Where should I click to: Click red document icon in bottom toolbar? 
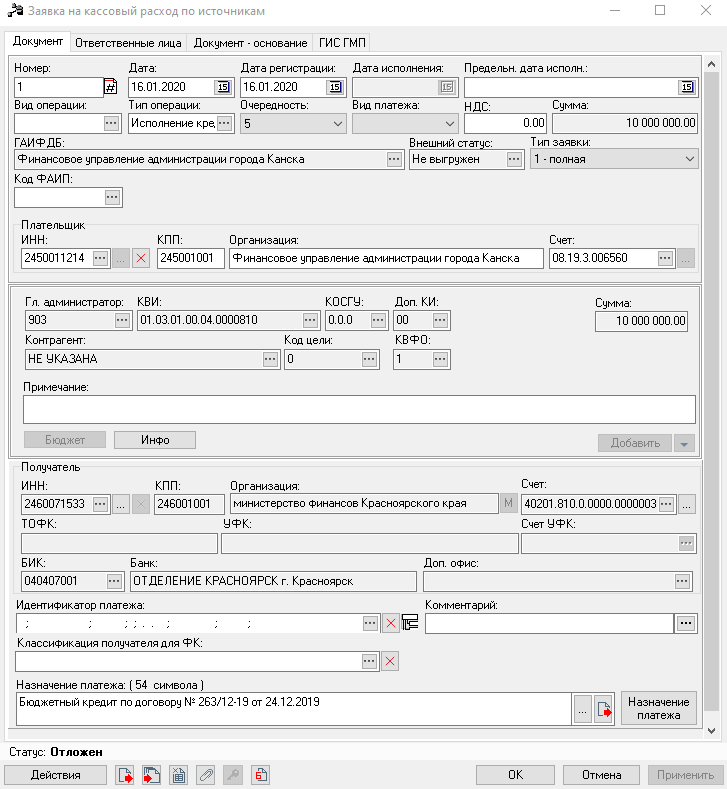coord(260,775)
